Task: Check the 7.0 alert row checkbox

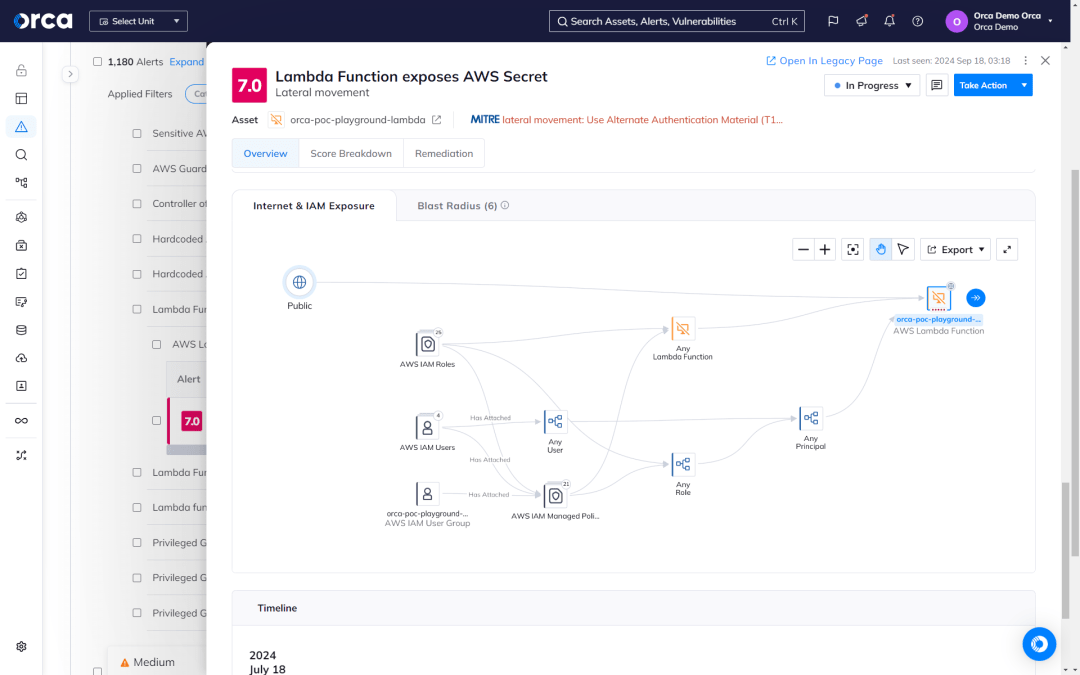Action: pos(156,421)
